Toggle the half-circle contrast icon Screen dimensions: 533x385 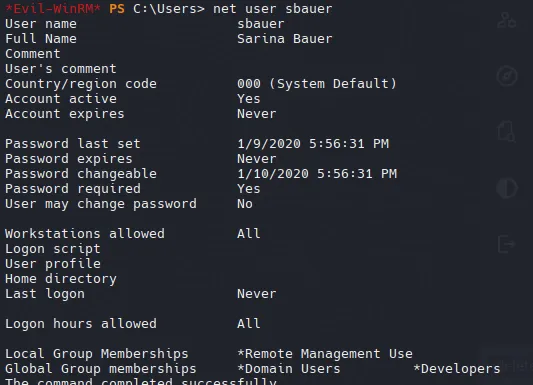pyautogui.click(x=507, y=188)
